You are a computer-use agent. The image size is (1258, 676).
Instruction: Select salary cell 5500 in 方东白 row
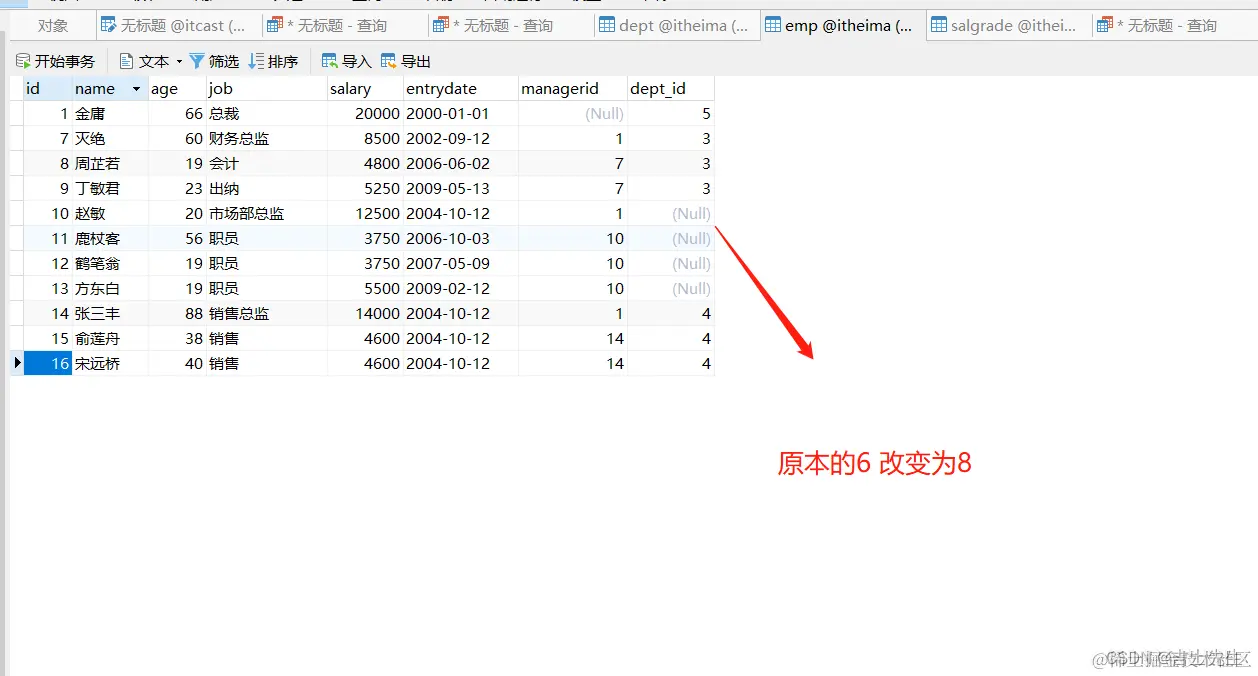pyautogui.click(x=365, y=289)
